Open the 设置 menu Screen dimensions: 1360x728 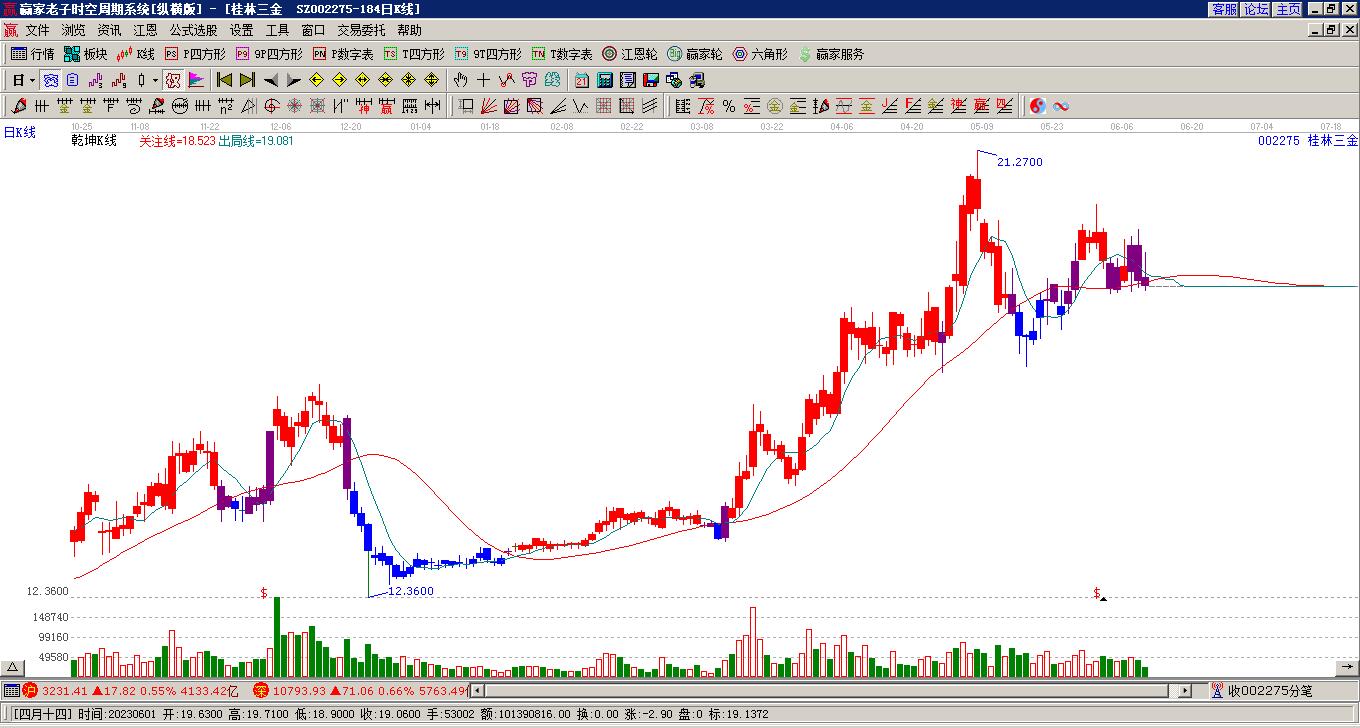241,30
